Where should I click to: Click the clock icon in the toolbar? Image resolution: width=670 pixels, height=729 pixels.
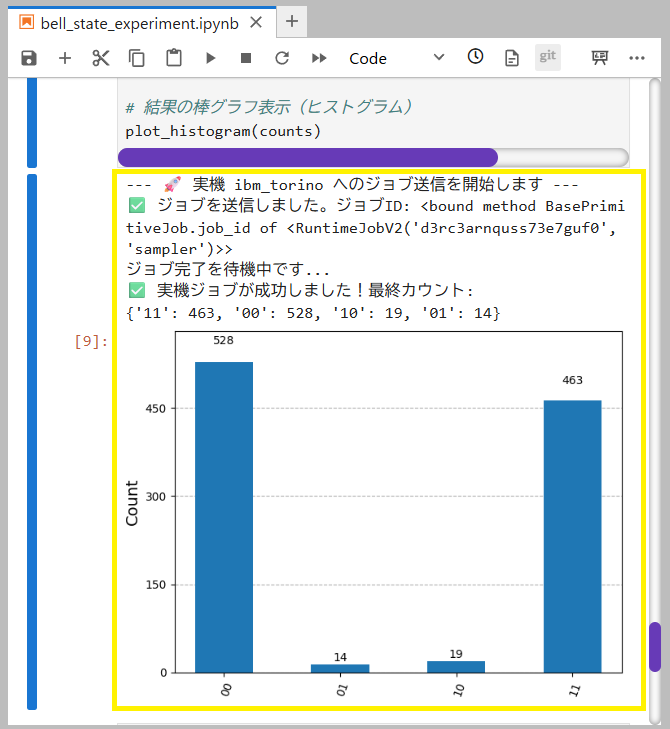[476, 57]
